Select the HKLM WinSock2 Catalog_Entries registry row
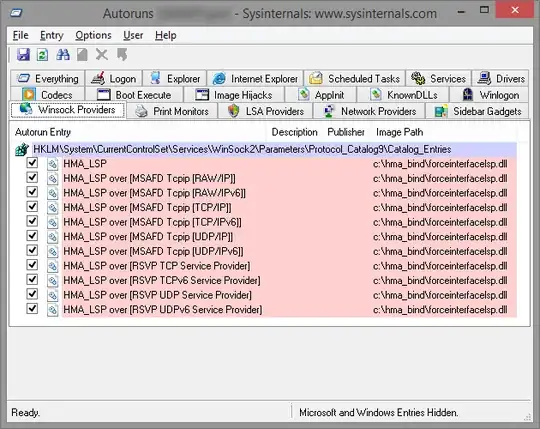This screenshot has height=429, width=540. click(274, 149)
